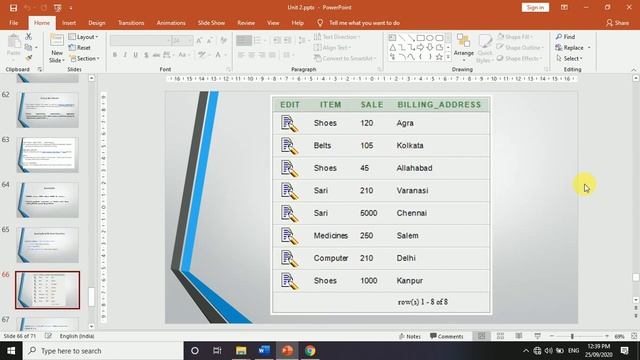Click the 69% zoom level text
640x360 pixels.
pos(620,336)
